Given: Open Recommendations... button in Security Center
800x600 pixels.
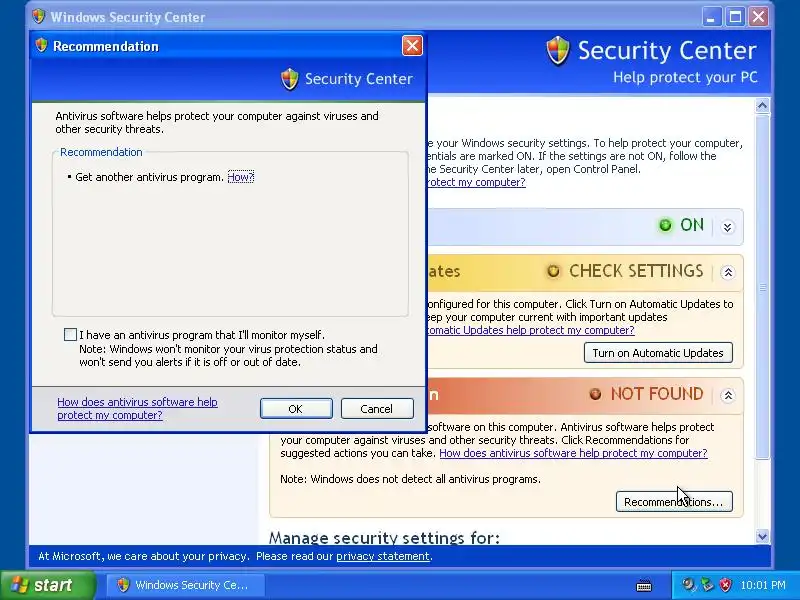Looking at the screenshot, I should coord(674,502).
